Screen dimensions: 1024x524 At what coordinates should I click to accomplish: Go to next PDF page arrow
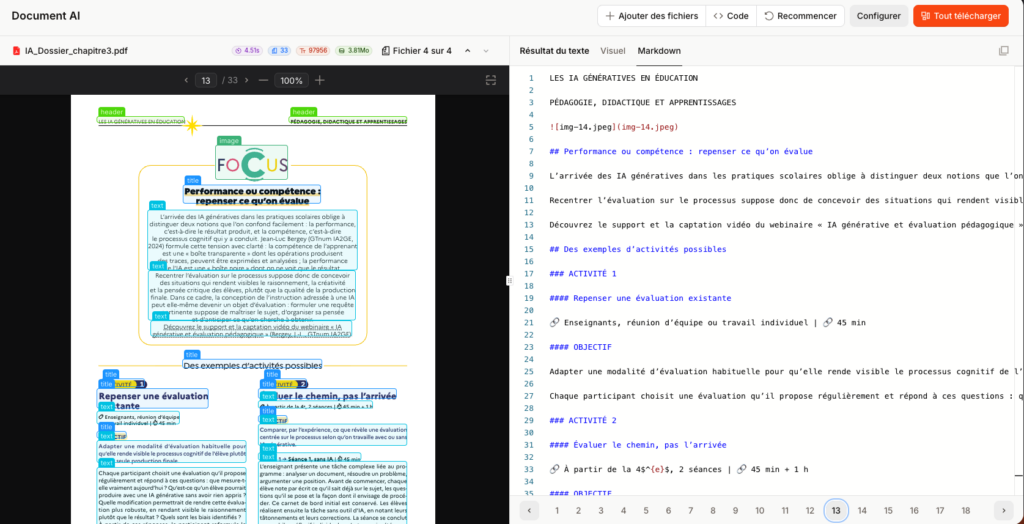click(x=246, y=80)
